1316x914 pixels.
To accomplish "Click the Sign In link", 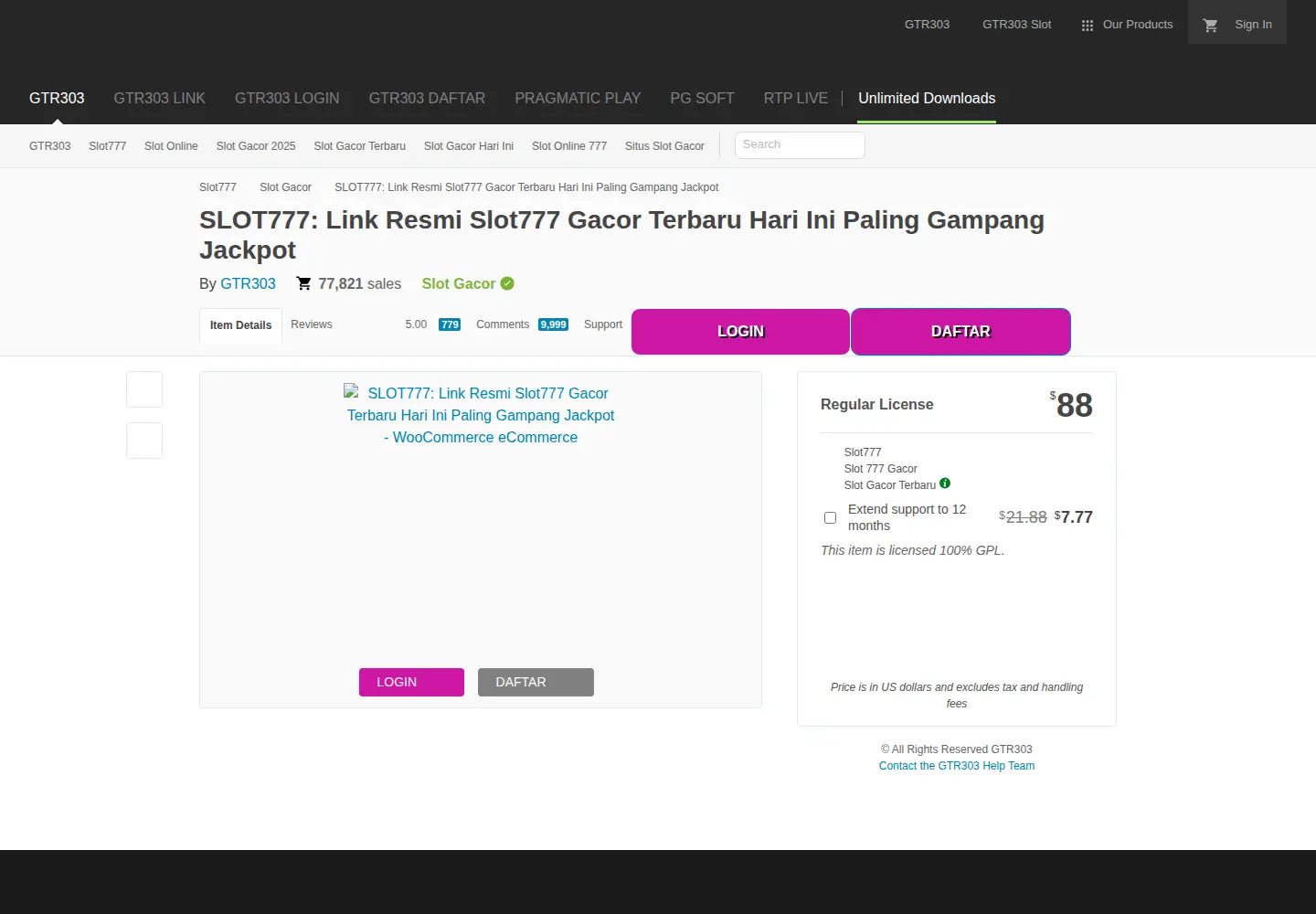I will coord(1253,25).
